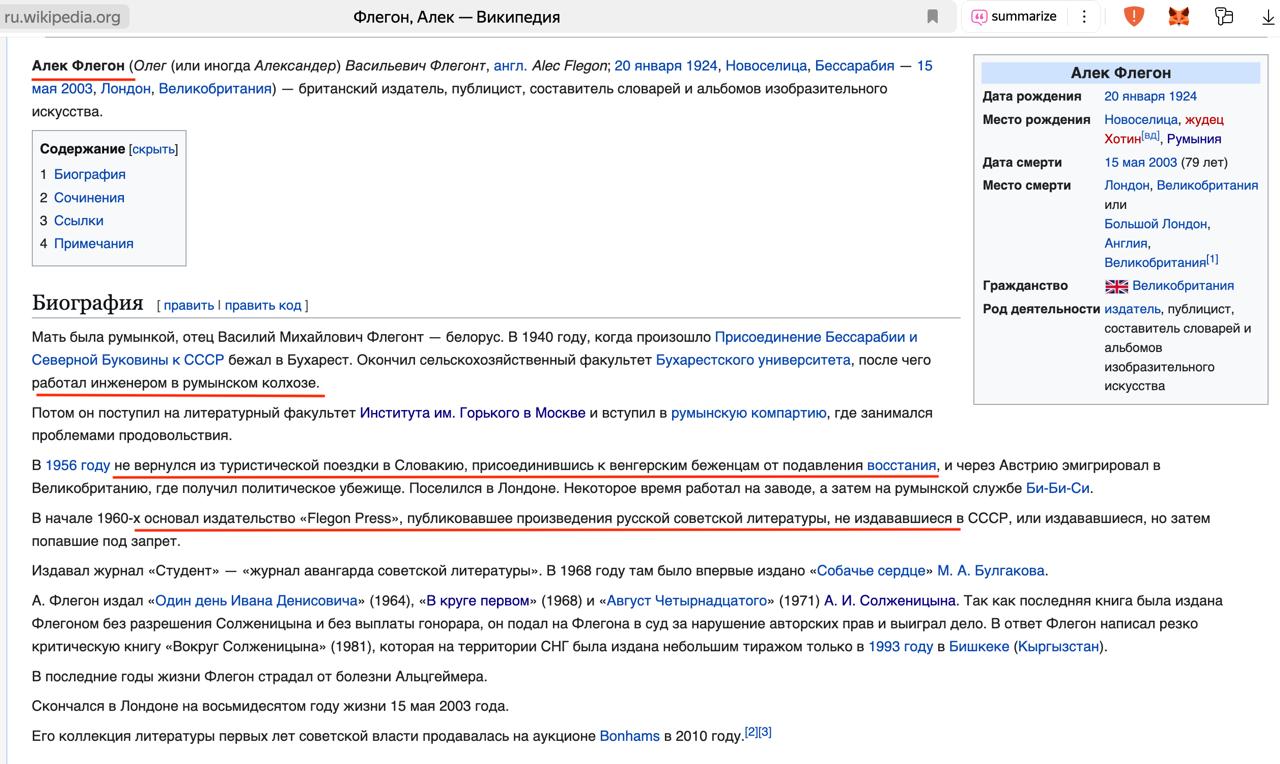Click править код link beside Биография

[x=262, y=305]
